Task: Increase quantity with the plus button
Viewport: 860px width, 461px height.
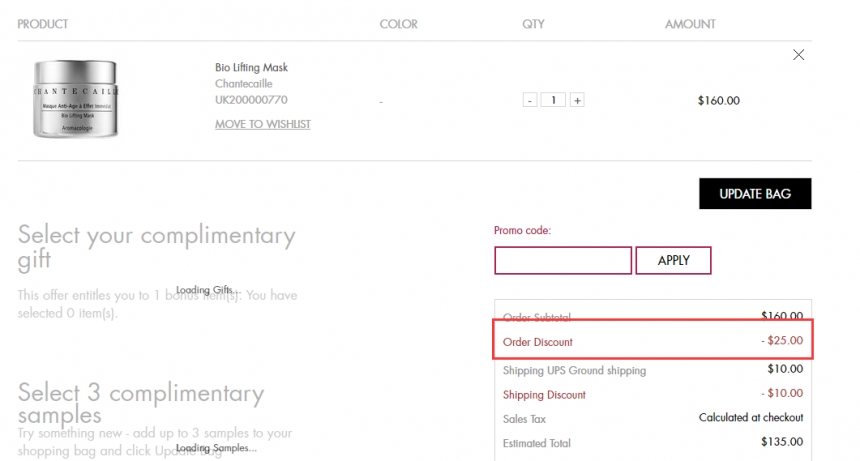Action: tap(577, 100)
